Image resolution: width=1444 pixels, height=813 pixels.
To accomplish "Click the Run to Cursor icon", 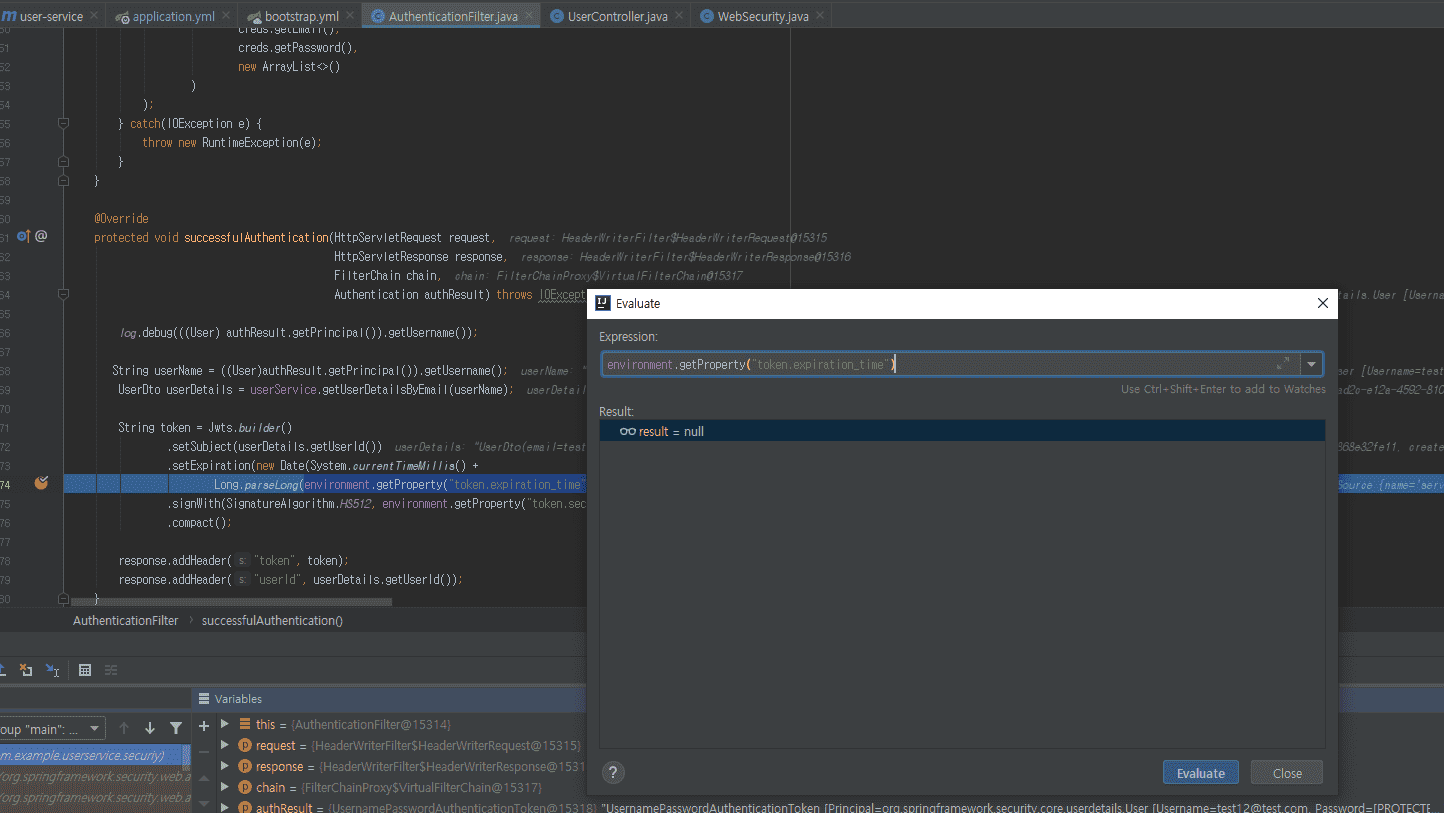I will click(x=53, y=670).
